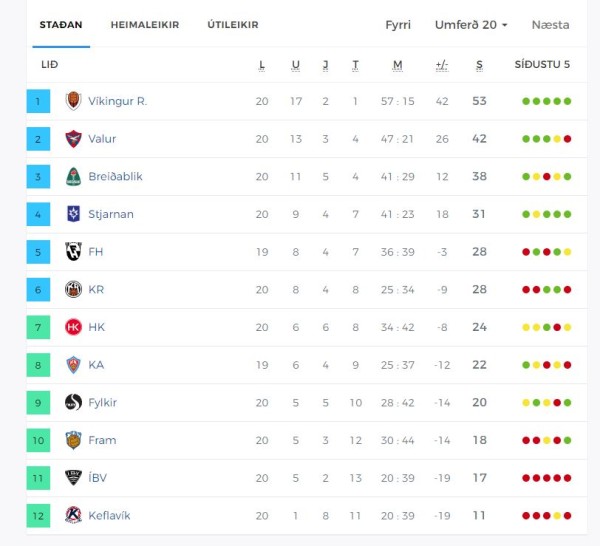Click the M goals column header
Screen dimensions: 600x546
click(398, 65)
